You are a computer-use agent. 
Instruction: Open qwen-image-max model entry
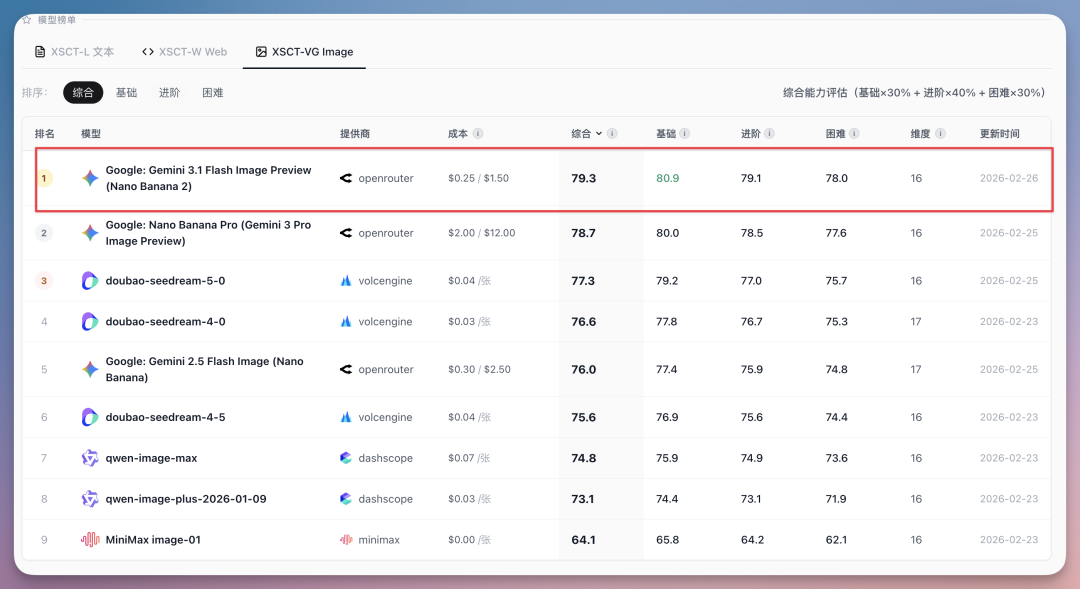click(152, 458)
